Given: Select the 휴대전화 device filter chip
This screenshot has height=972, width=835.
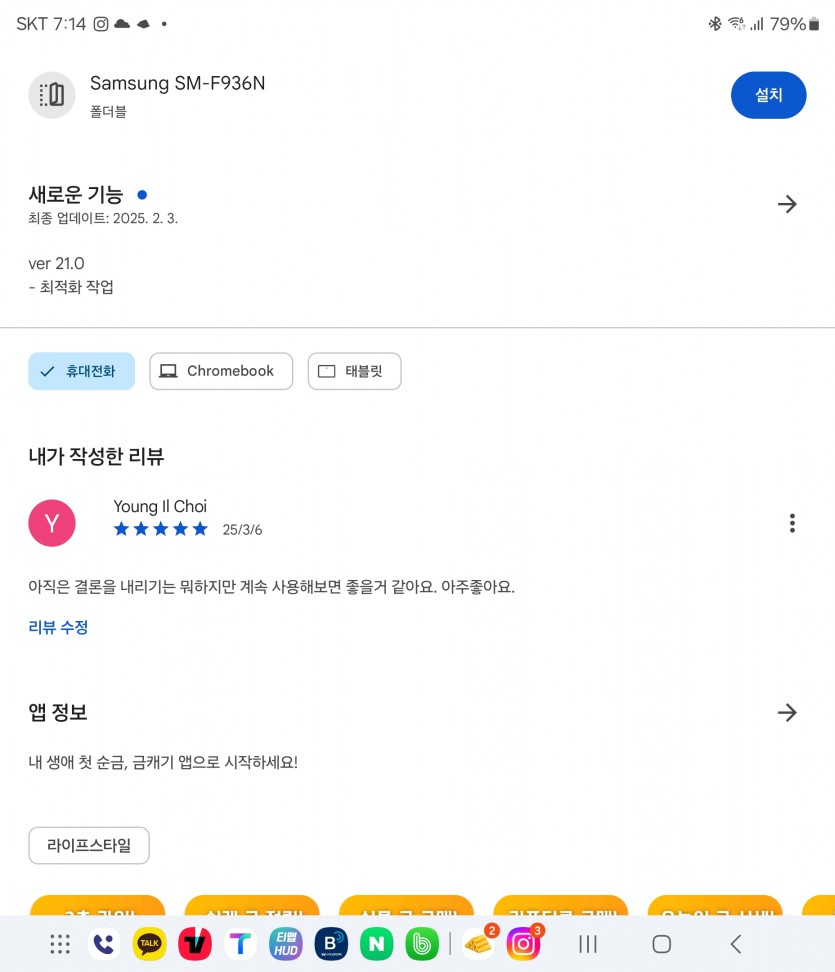Looking at the screenshot, I should tap(81, 371).
